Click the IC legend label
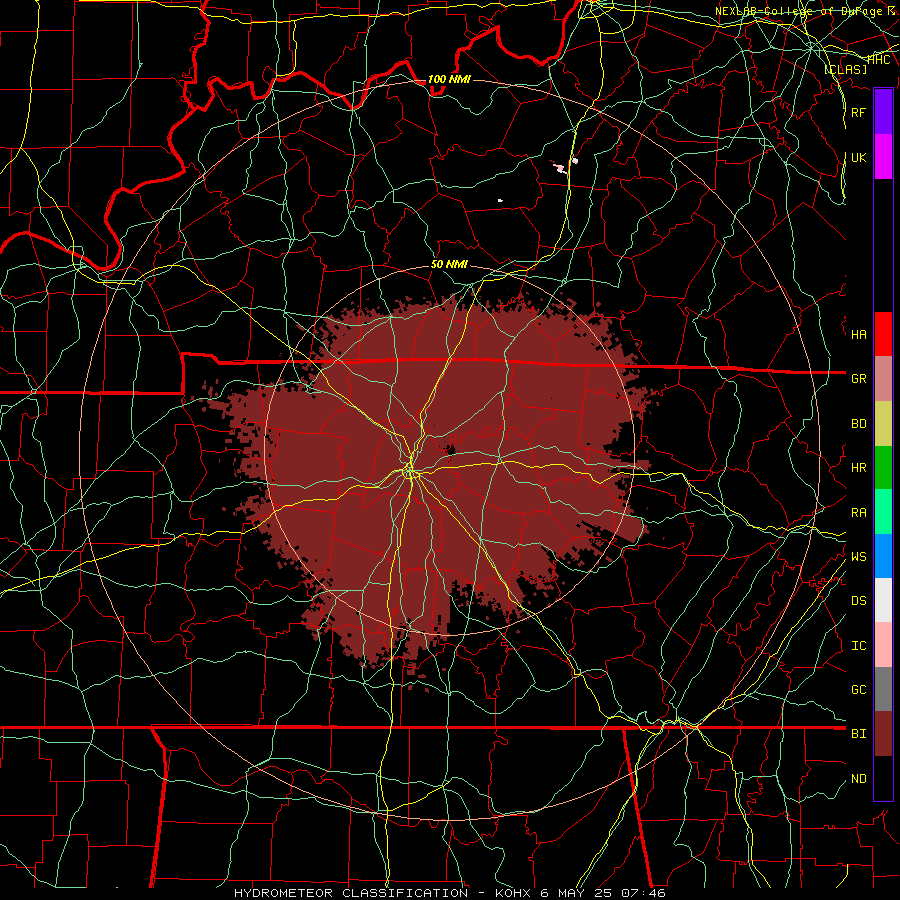 (858, 645)
